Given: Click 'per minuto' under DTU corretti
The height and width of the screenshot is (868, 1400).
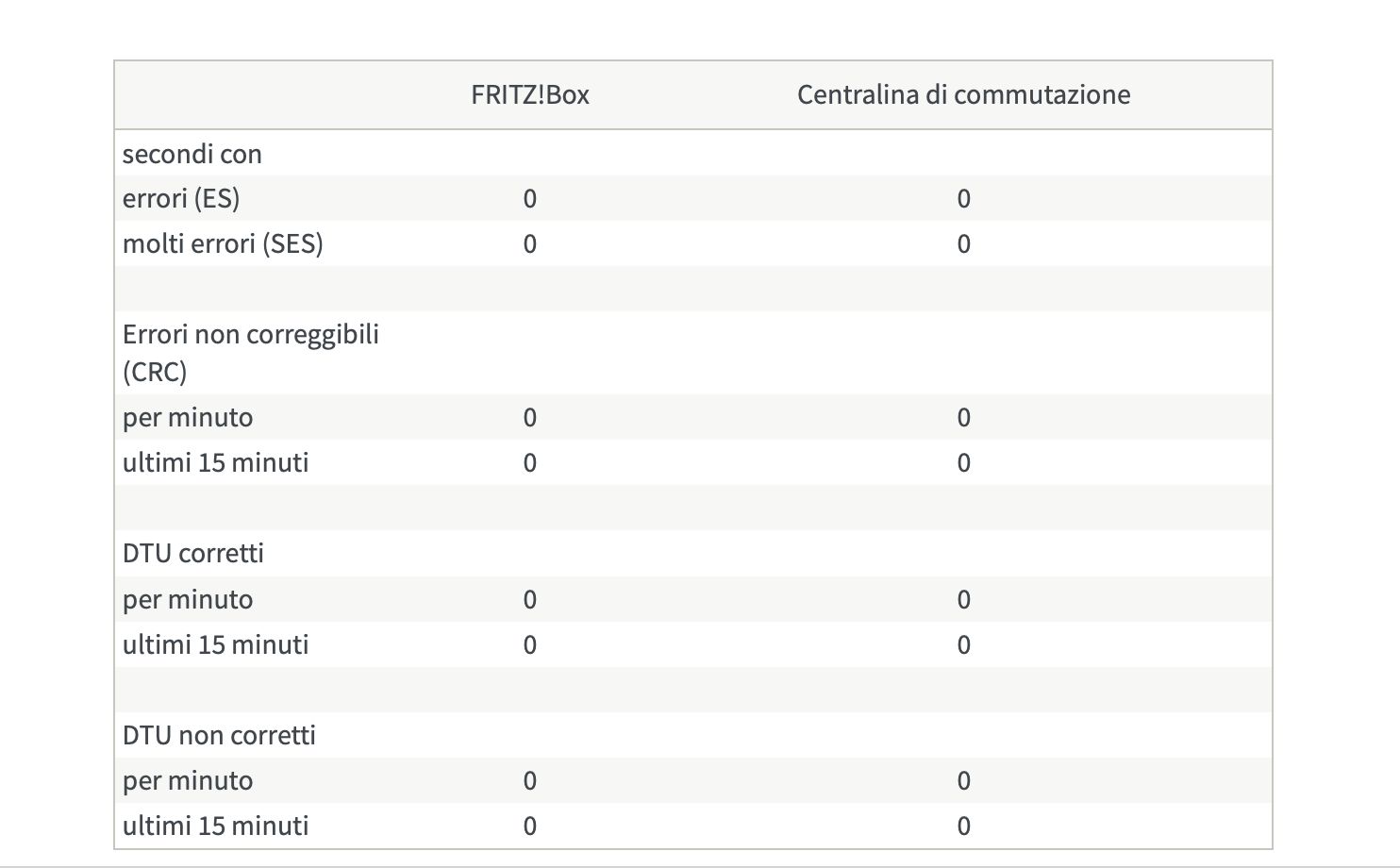Looking at the screenshot, I should pyautogui.click(x=188, y=599).
